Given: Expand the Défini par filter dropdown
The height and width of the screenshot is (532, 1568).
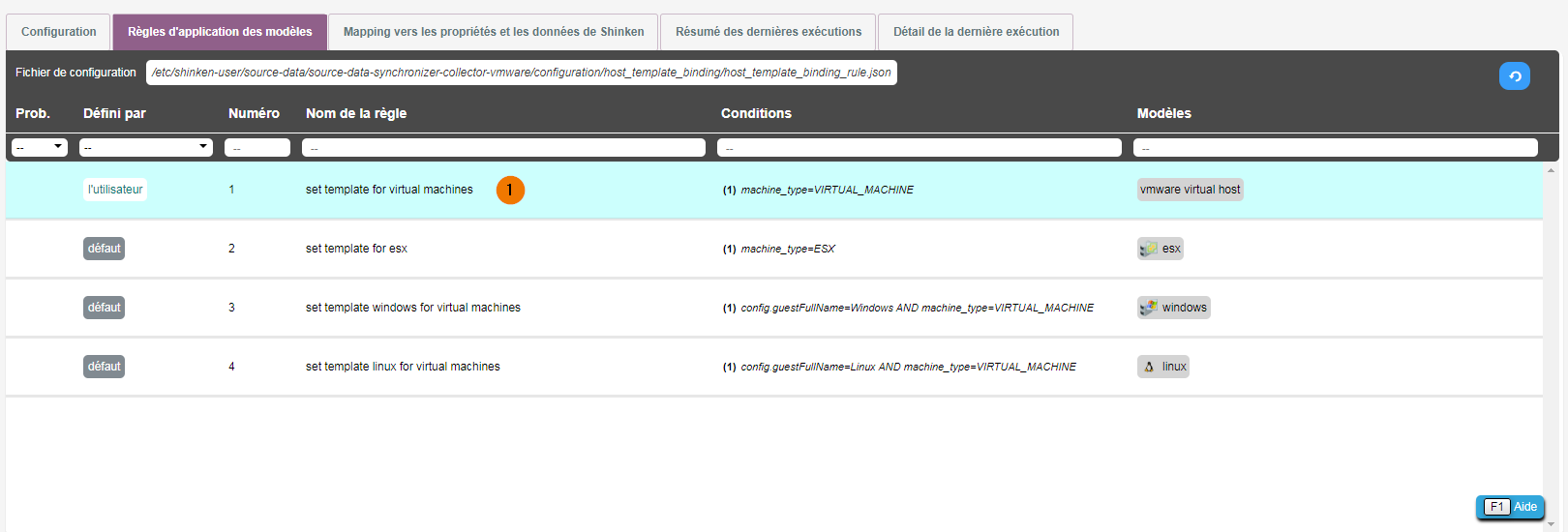Looking at the screenshot, I should [x=146, y=147].
